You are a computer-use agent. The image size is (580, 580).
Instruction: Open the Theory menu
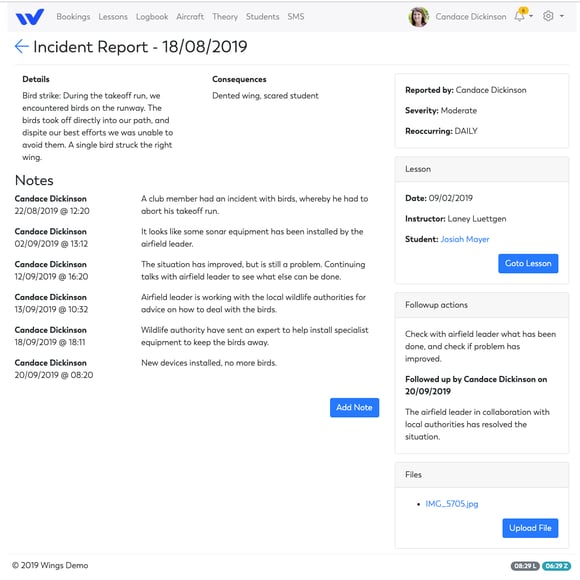(225, 17)
